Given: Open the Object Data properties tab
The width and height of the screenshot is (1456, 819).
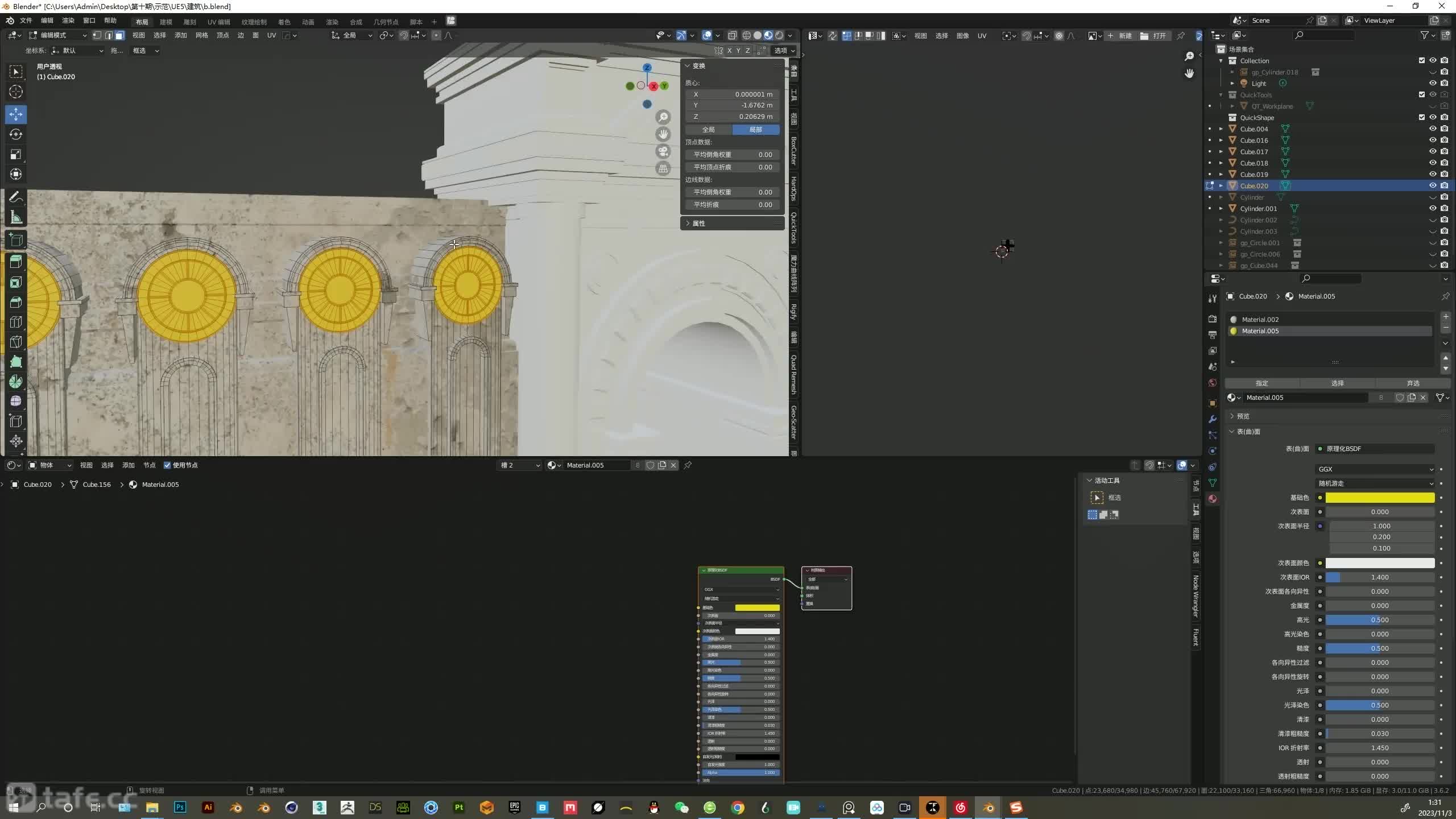Looking at the screenshot, I should [1213, 483].
